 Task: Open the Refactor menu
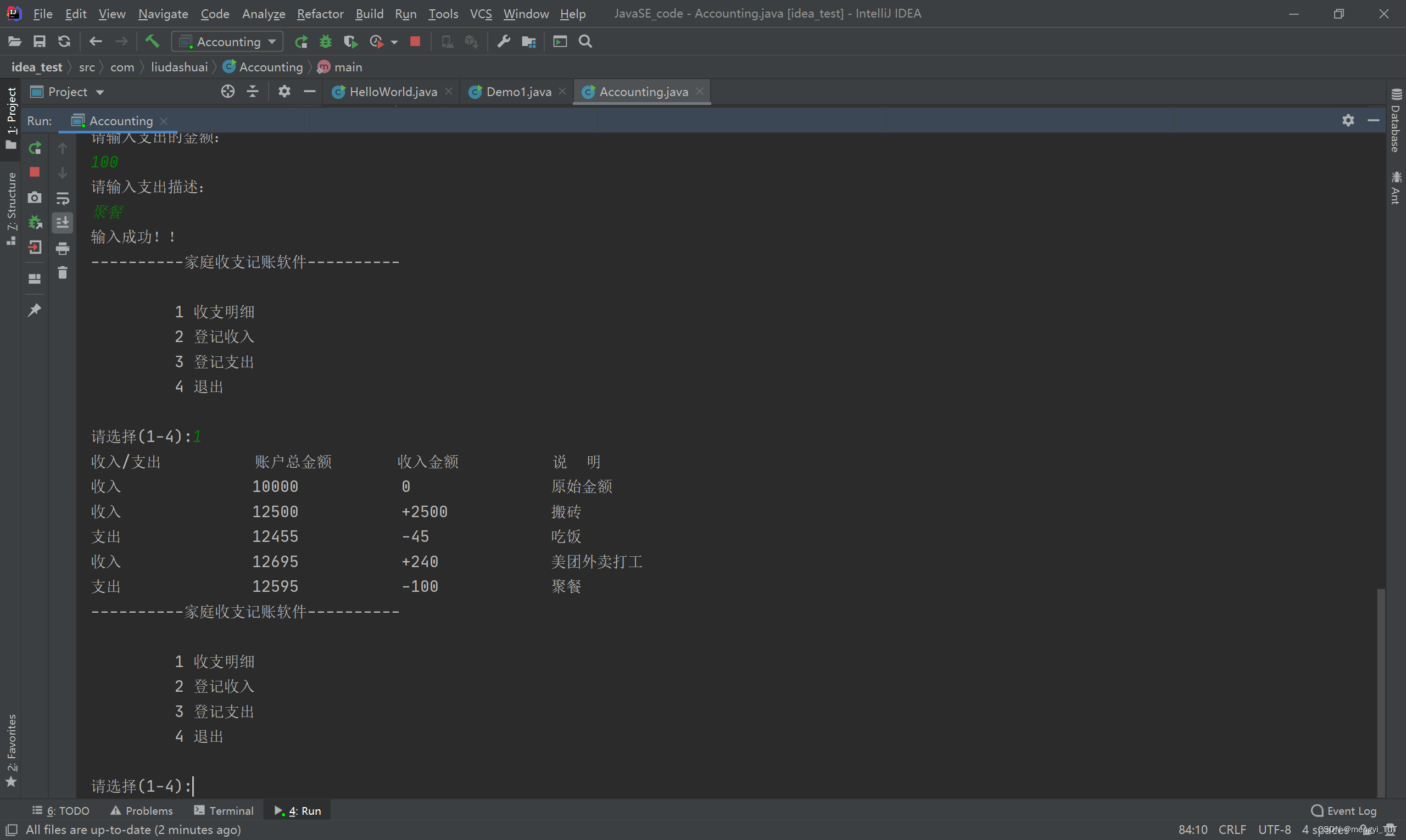click(320, 14)
